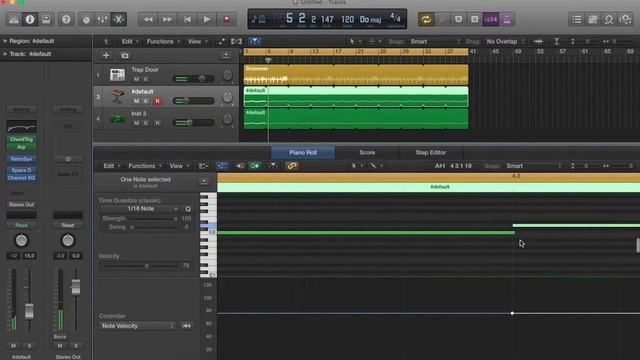Go to beginning of project
Viewport: 640px width, 360px height.
(187, 19)
